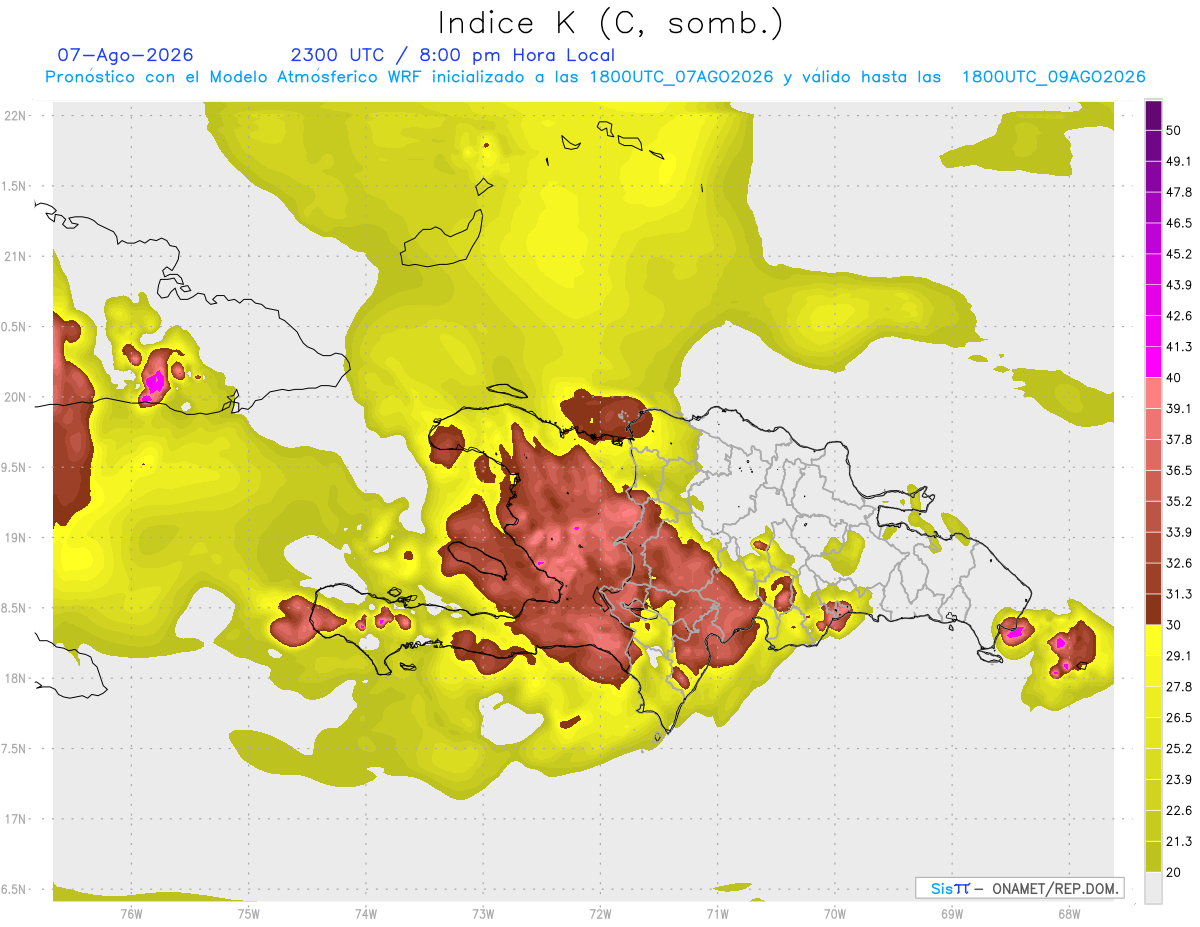Click colorbar label '40'
The width and height of the screenshot is (1200, 927).
(x=1173, y=377)
